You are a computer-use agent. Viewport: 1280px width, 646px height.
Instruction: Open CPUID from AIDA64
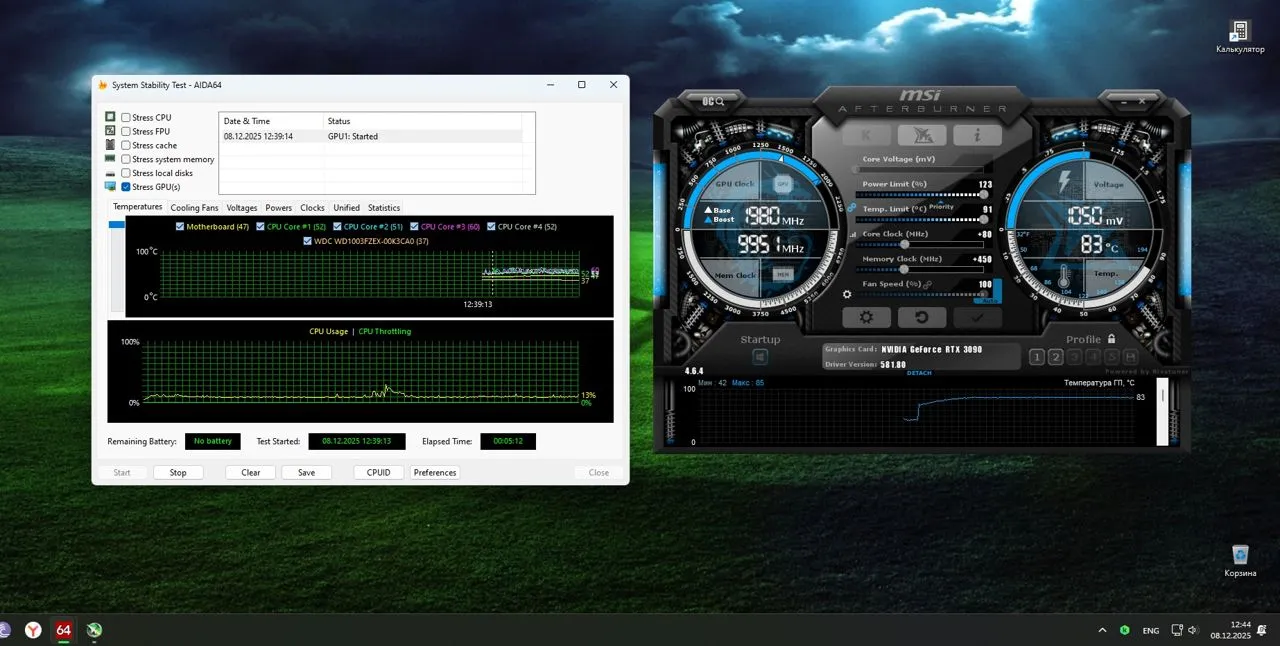click(379, 473)
